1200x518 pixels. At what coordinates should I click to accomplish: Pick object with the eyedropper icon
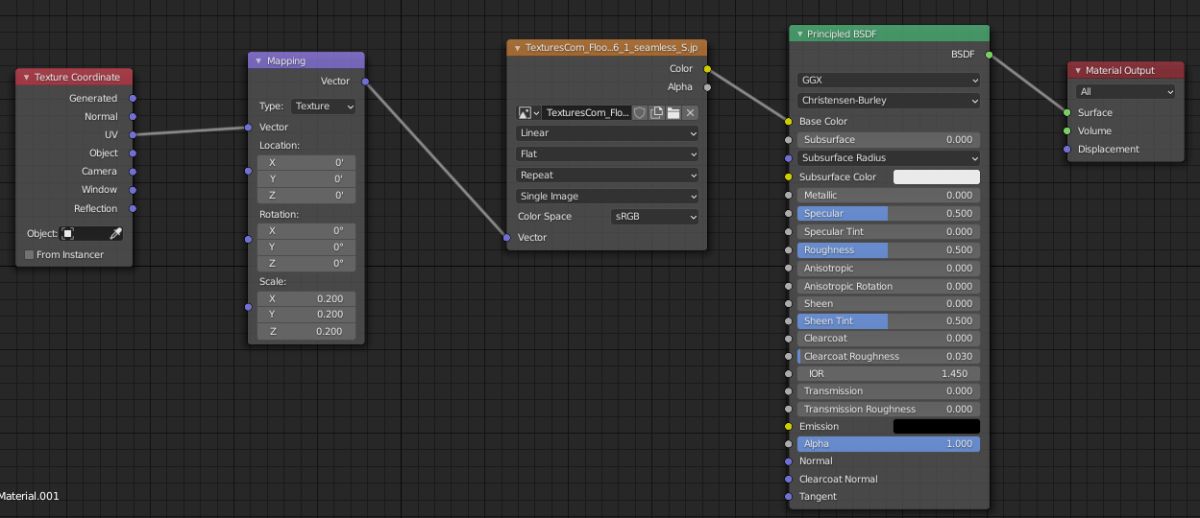pos(115,233)
